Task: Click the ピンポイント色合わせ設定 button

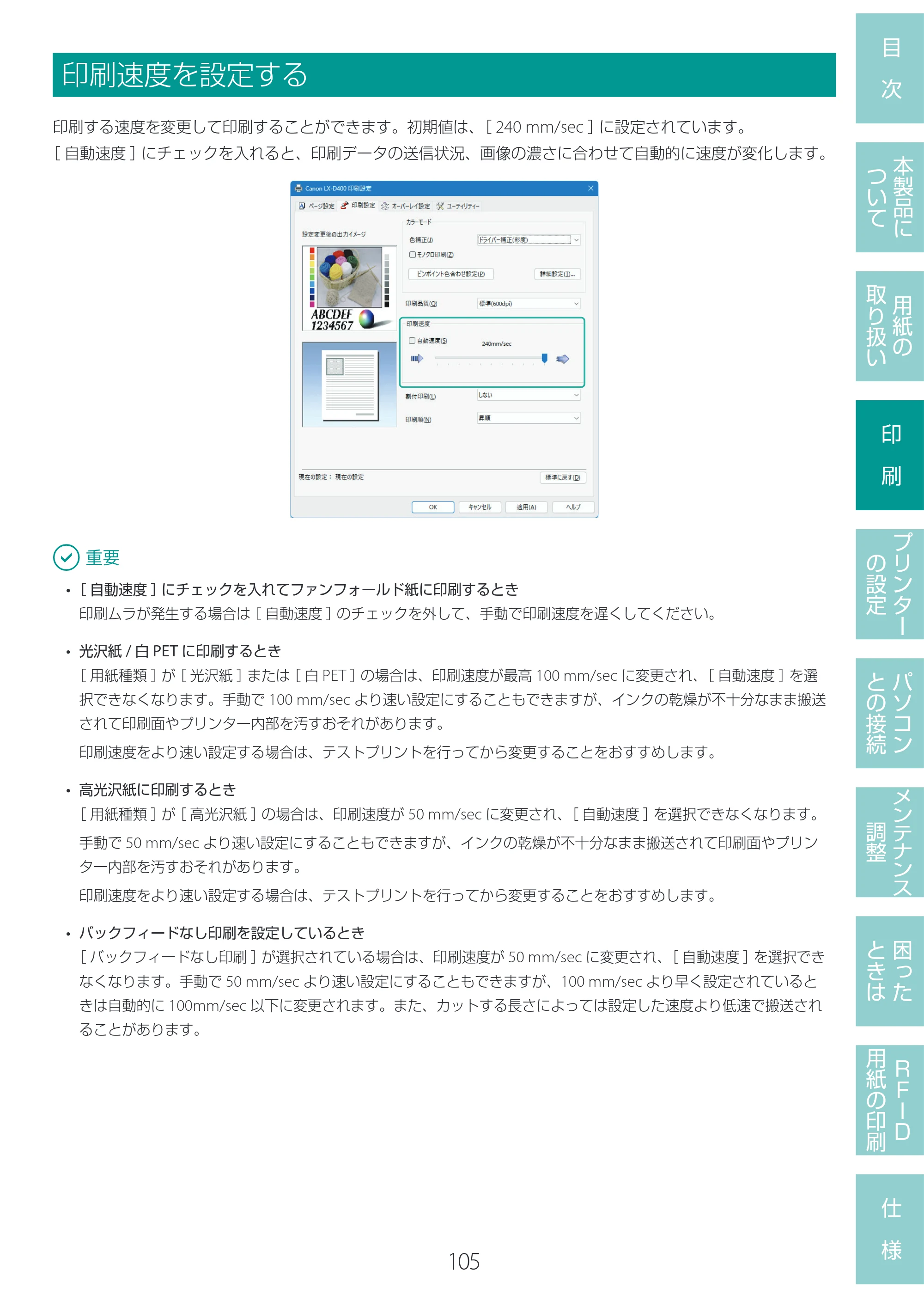Action: pyautogui.click(x=451, y=274)
